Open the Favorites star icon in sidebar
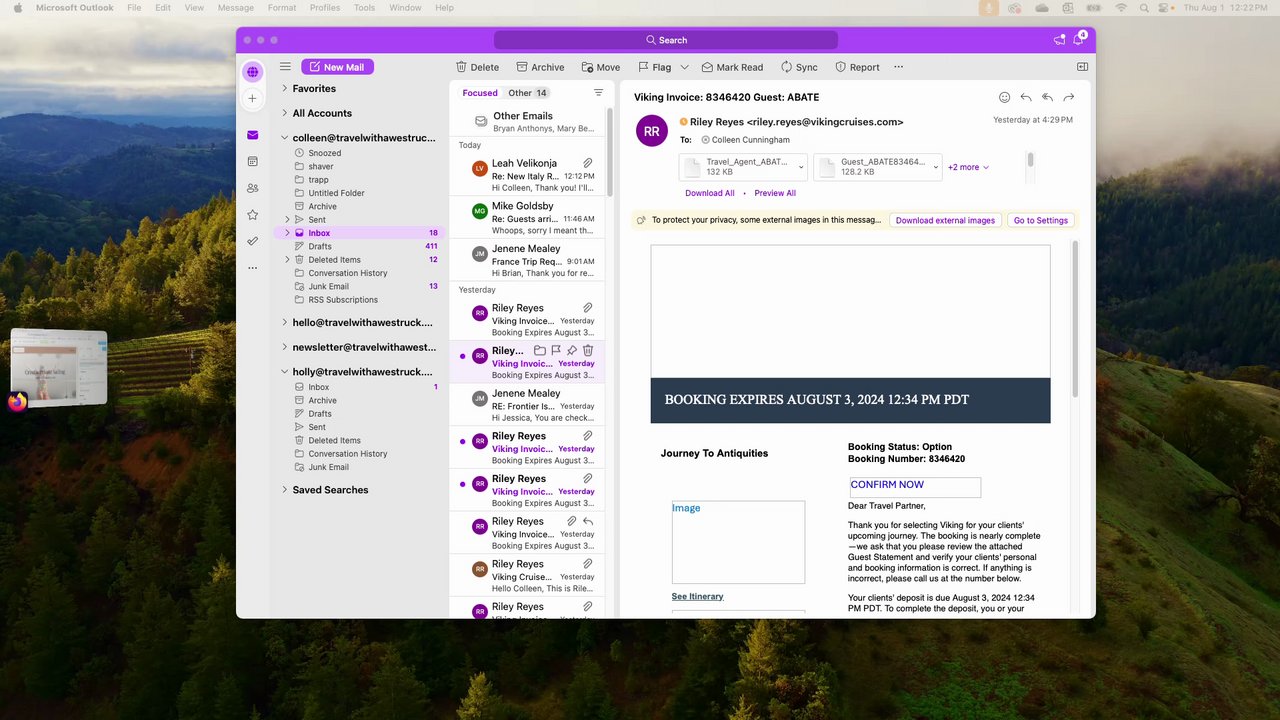Viewport: 1280px width, 720px height. click(x=252, y=215)
